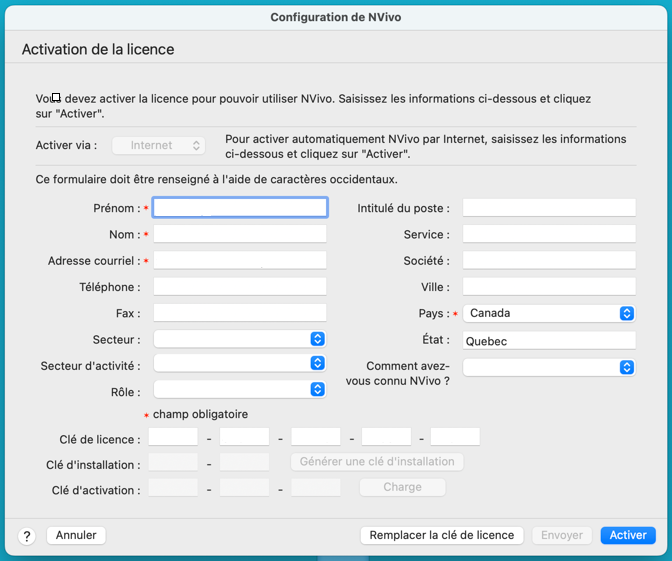The height and width of the screenshot is (561, 672).
Task: Open the Pays country dropdown
Action: [x=548, y=313]
